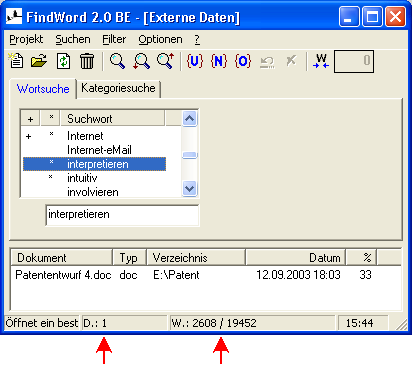The height and width of the screenshot is (365, 412).
Task: Open the Suchen menu
Action: (x=73, y=39)
